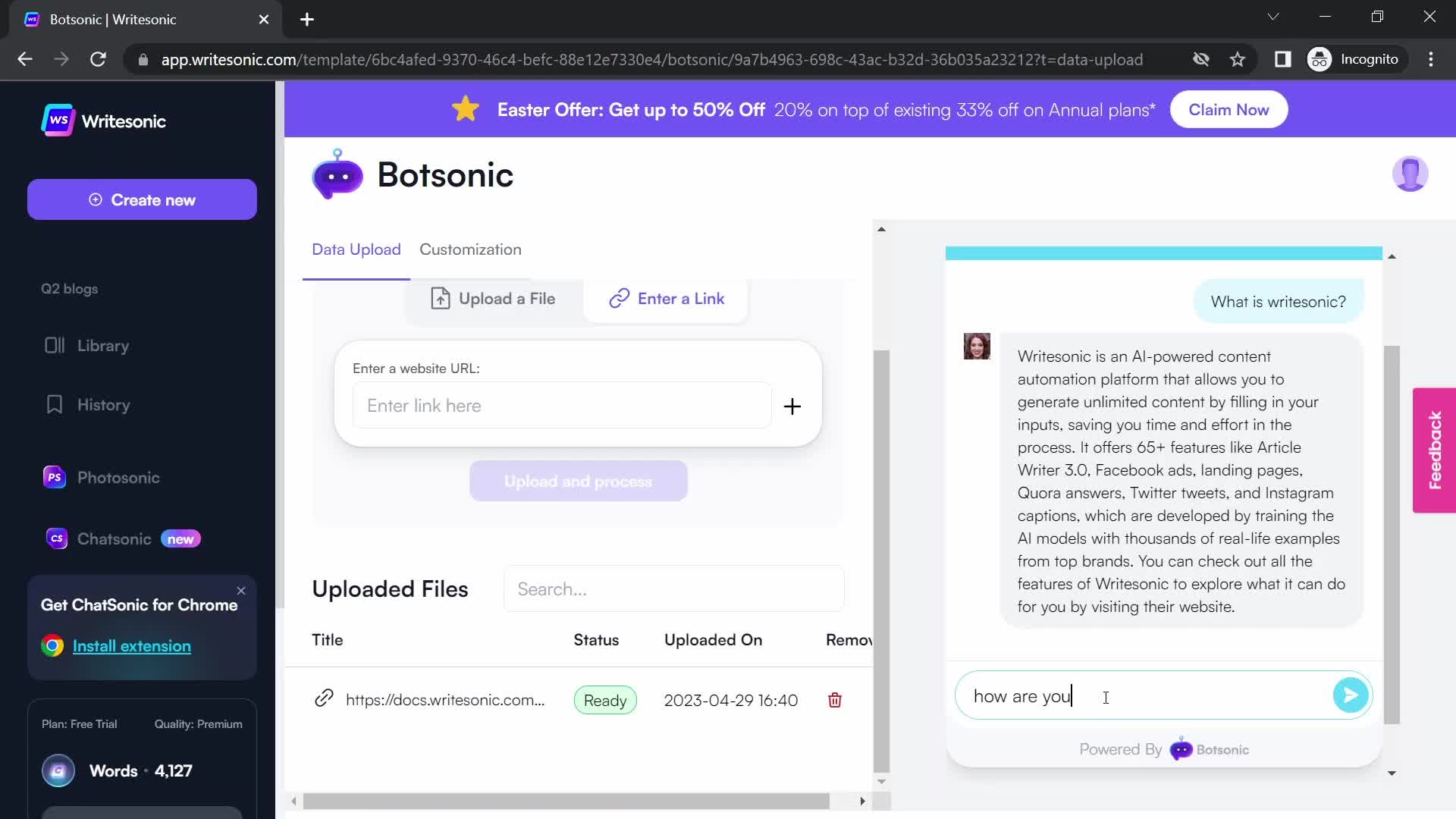Screen dimensions: 1456x819
Task: Click the Botsonic robot logo
Action: 337,174
